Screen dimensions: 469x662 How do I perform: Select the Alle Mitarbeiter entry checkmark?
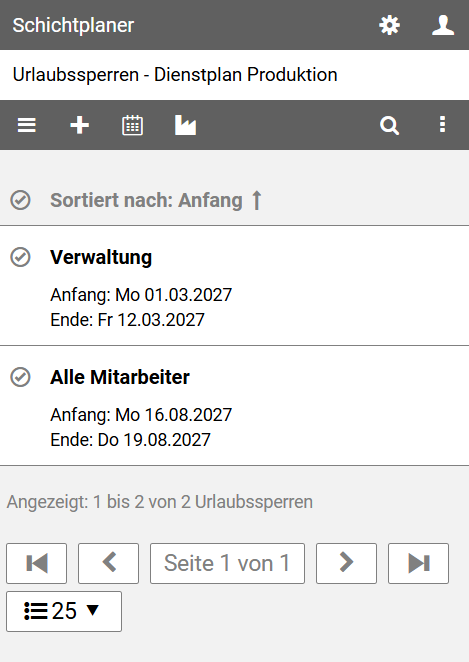(x=20, y=377)
